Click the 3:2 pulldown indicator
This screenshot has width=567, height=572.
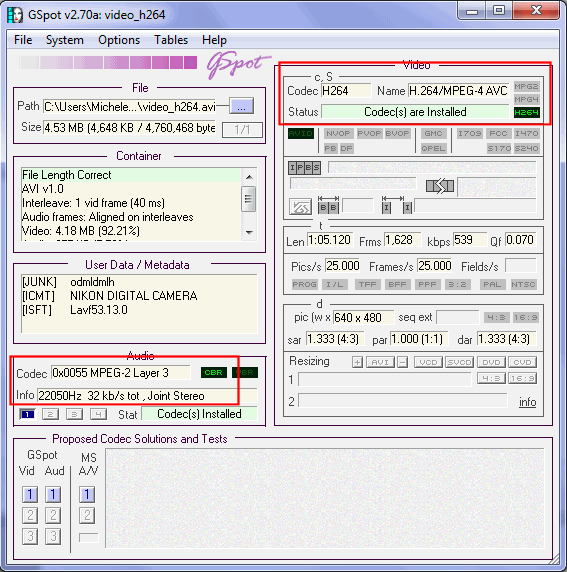(457, 284)
